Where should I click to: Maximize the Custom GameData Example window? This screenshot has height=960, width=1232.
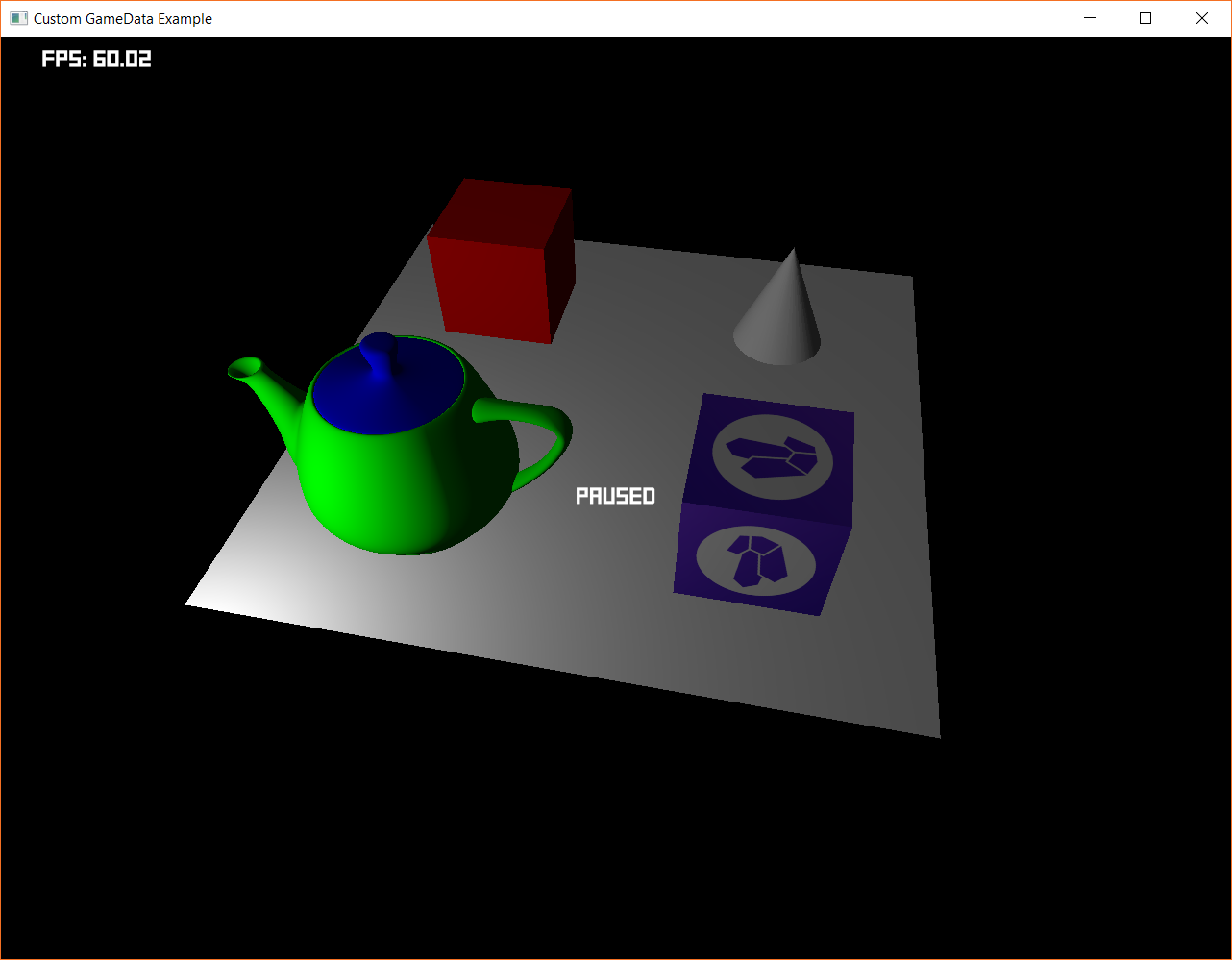[1146, 18]
